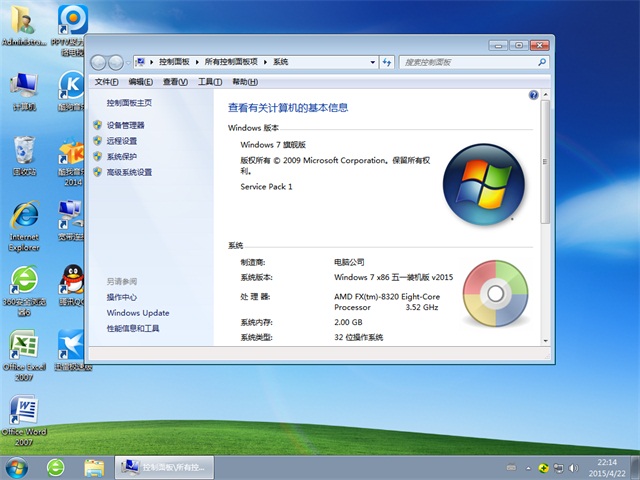Click the 32 位操作系统 value

[x=358, y=337]
